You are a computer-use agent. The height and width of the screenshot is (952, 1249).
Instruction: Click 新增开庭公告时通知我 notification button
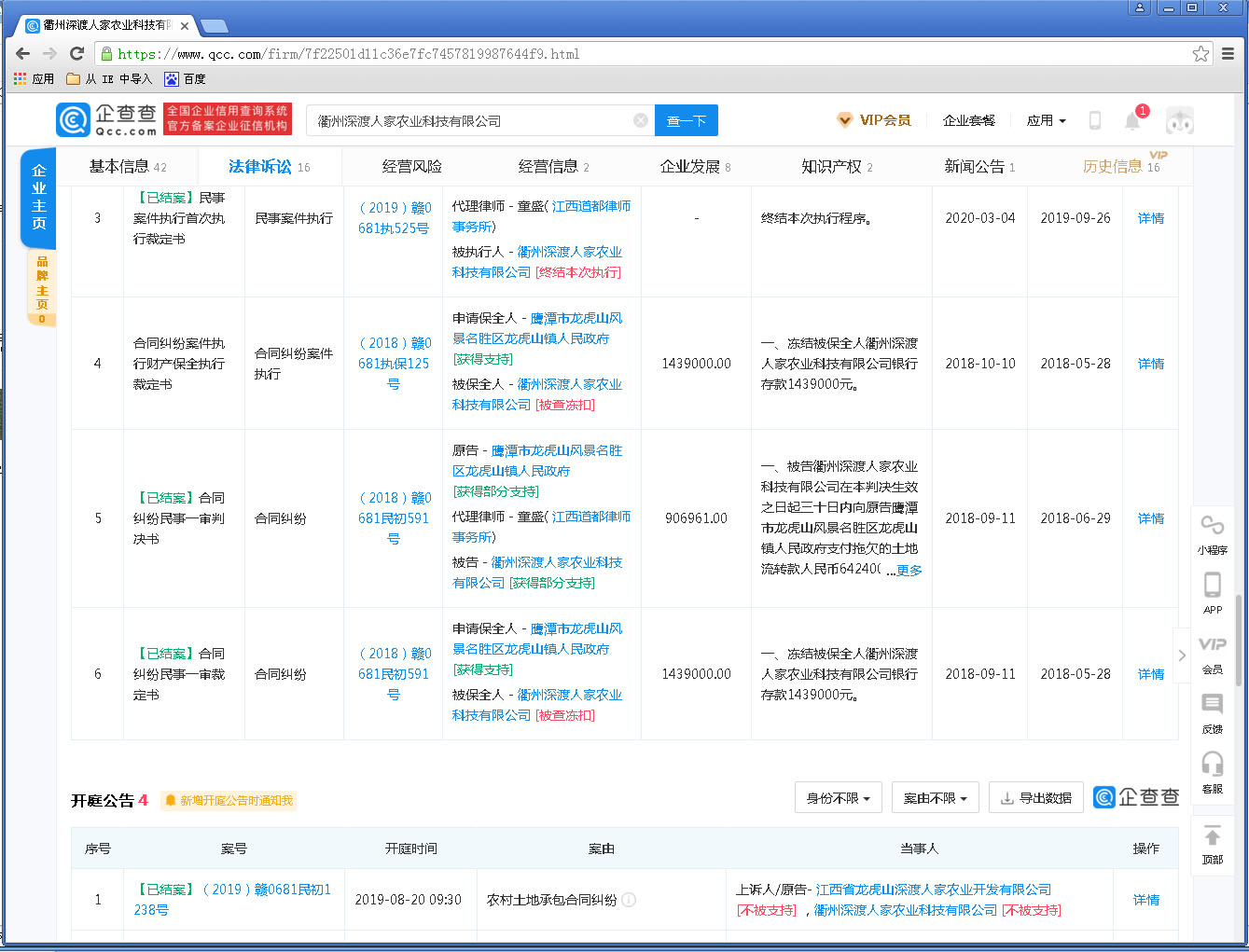[229, 800]
